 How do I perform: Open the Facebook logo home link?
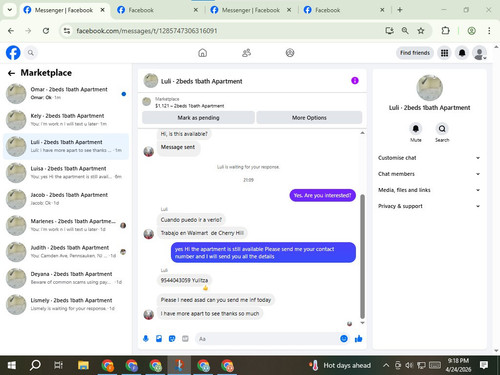[x=13, y=53]
